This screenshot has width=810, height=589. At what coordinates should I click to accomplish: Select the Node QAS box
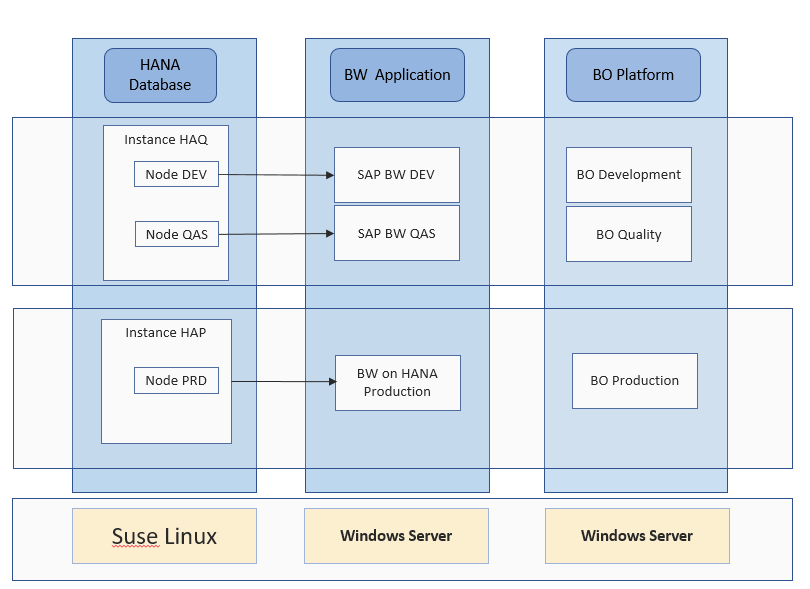[x=177, y=234]
